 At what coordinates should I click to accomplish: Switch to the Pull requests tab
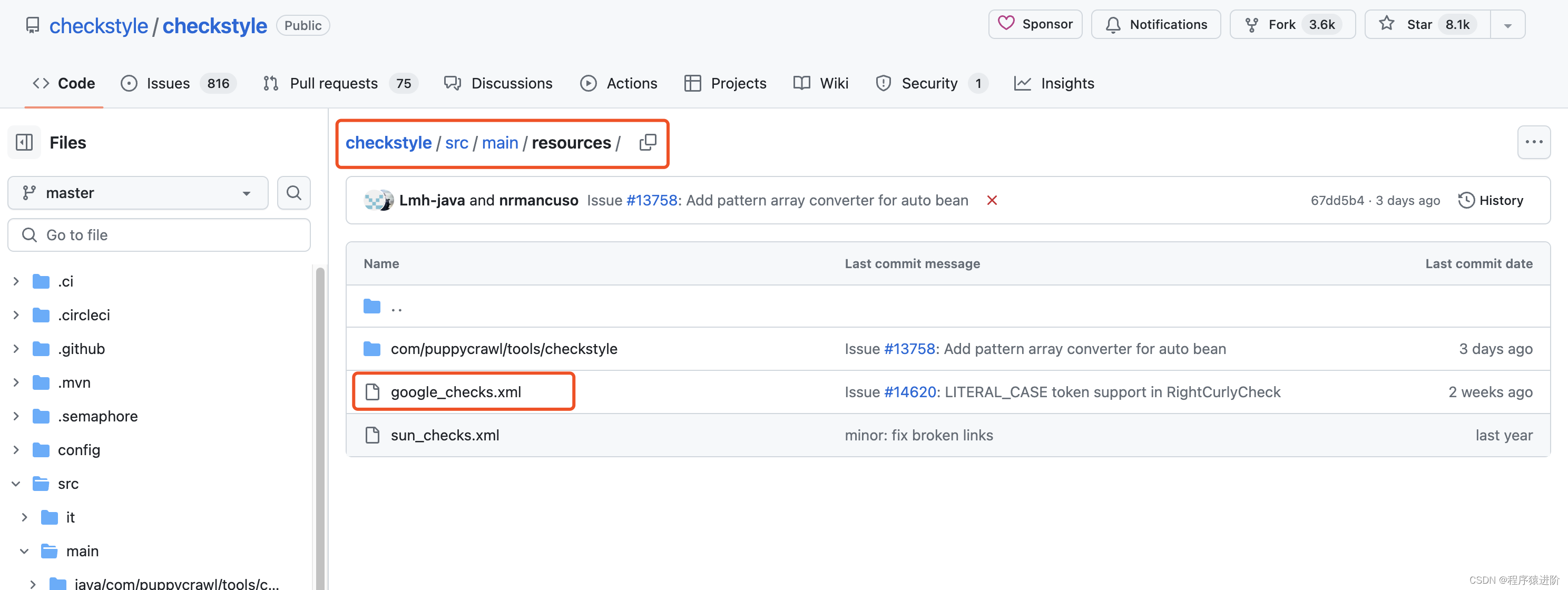[334, 83]
